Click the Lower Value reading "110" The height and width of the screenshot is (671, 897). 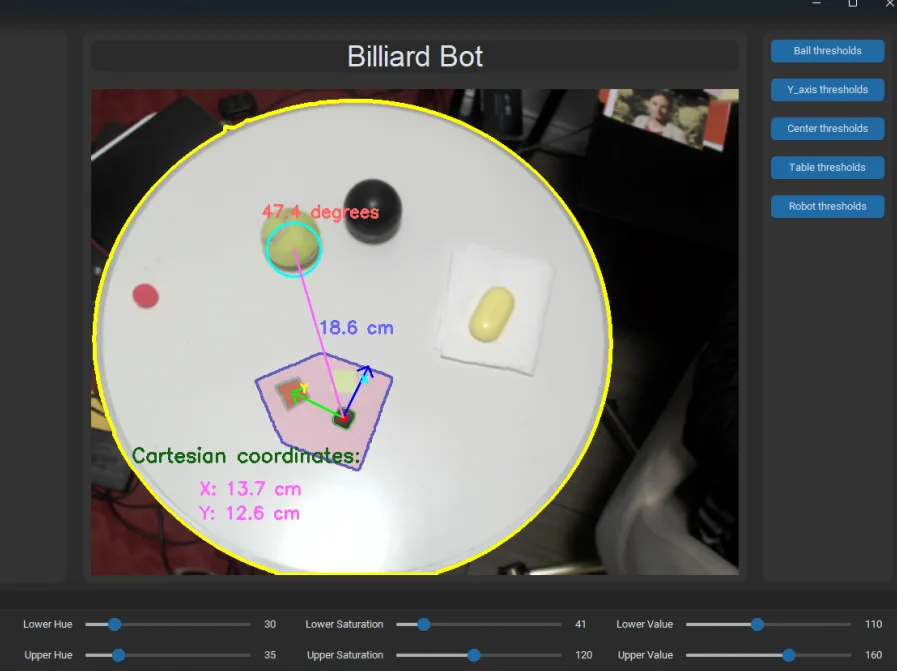tap(874, 624)
